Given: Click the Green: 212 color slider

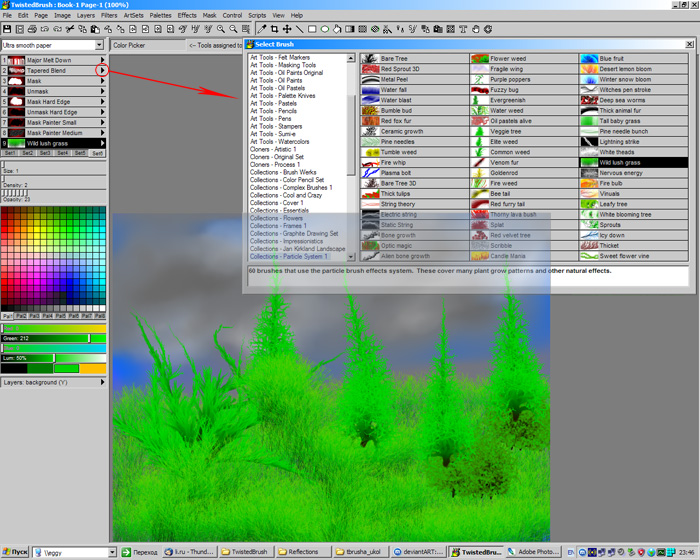Looking at the screenshot, I should (x=54, y=339).
